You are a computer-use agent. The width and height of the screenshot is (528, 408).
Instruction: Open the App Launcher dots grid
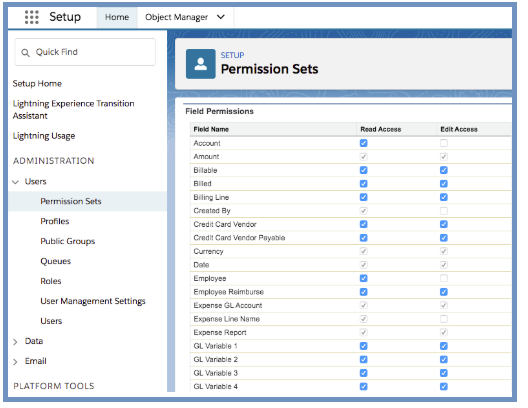(x=32, y=17)
